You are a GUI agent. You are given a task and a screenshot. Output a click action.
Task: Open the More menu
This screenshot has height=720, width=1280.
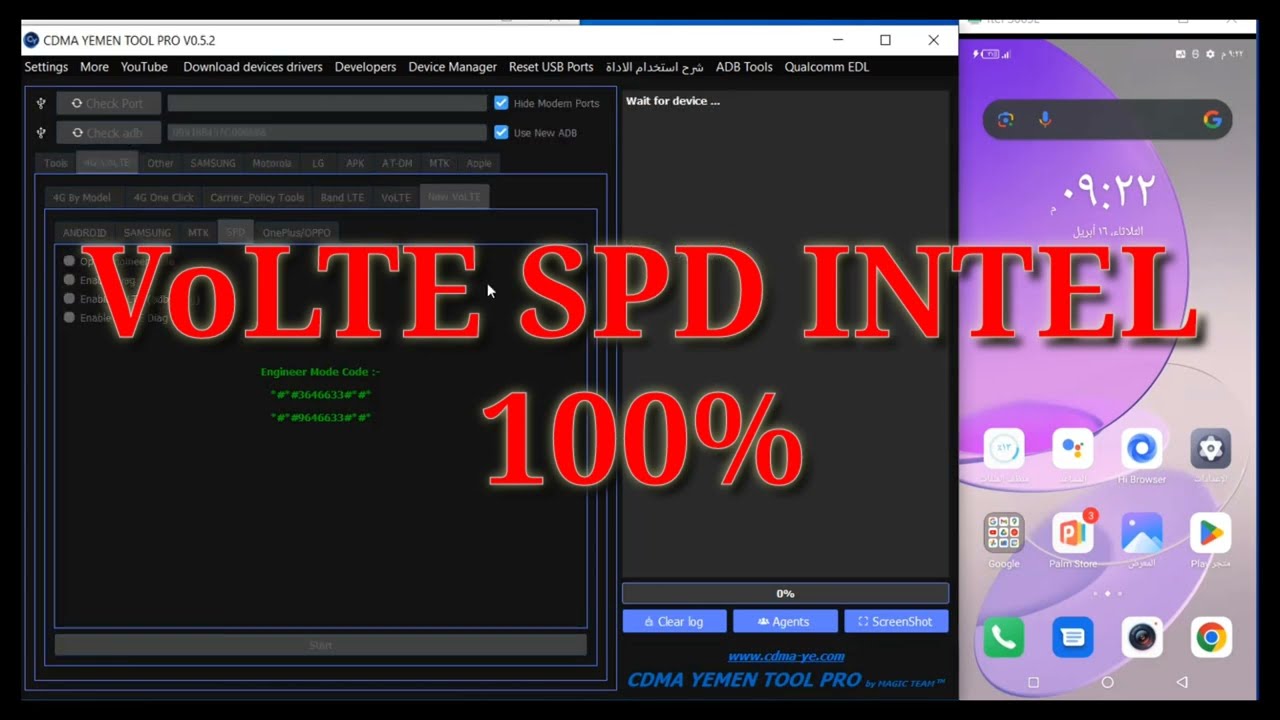(x=94, y=67)
